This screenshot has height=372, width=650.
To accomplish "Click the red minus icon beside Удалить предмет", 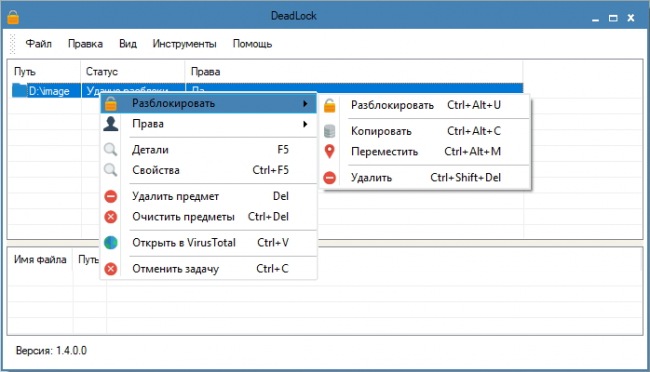I will coord(111,196).
